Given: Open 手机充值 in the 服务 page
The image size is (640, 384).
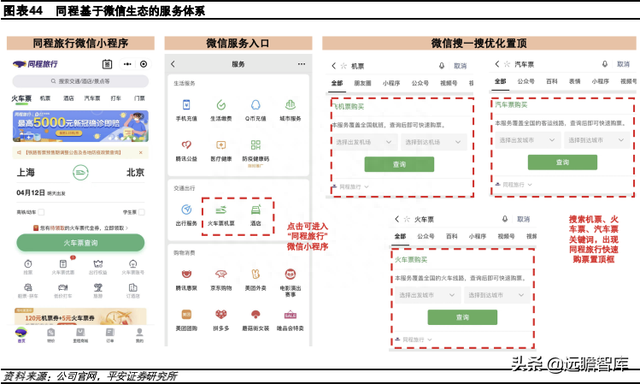Looking at the screenshot, I should pyautogui.click(x=187, y=105).
